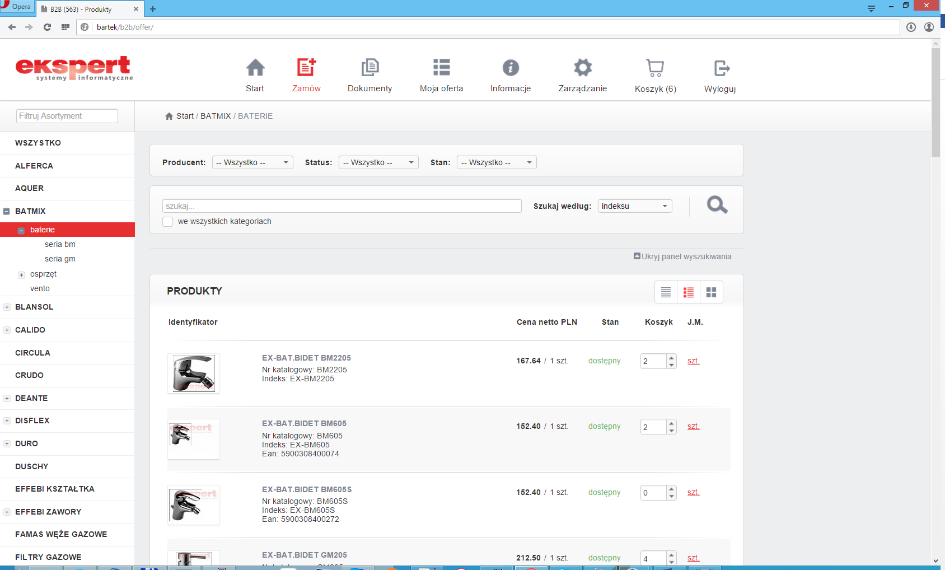Collapse the BATMIX category
Screen dimensions: 945x570
click(7, 211)
